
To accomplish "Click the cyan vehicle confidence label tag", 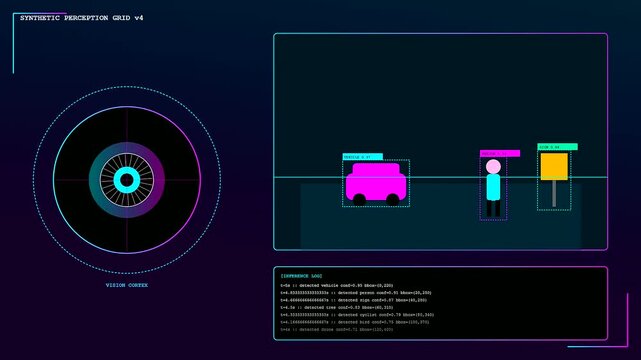I will click(x=363, y=157).
